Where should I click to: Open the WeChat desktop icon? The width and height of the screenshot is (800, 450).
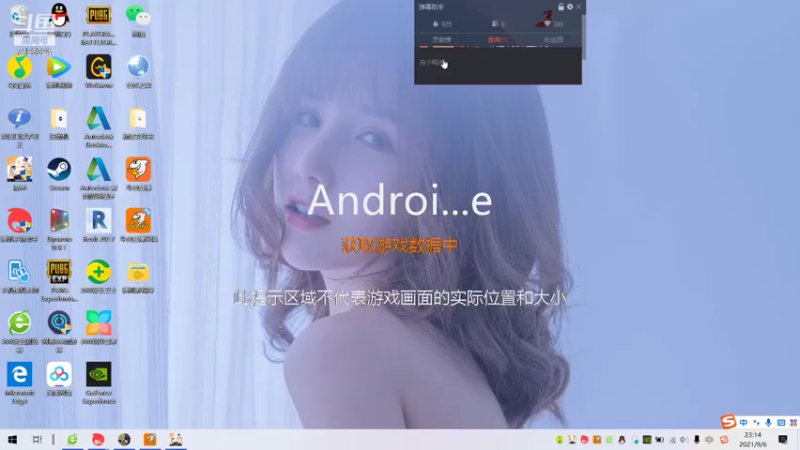[138, 16]
